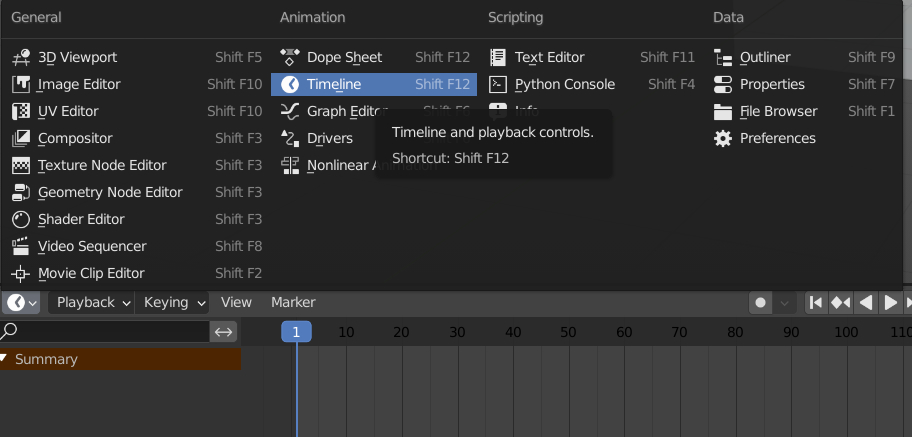Select the File Browser icon
The height and width of the screenshot is (437, 912).
(x=723, y=112)
